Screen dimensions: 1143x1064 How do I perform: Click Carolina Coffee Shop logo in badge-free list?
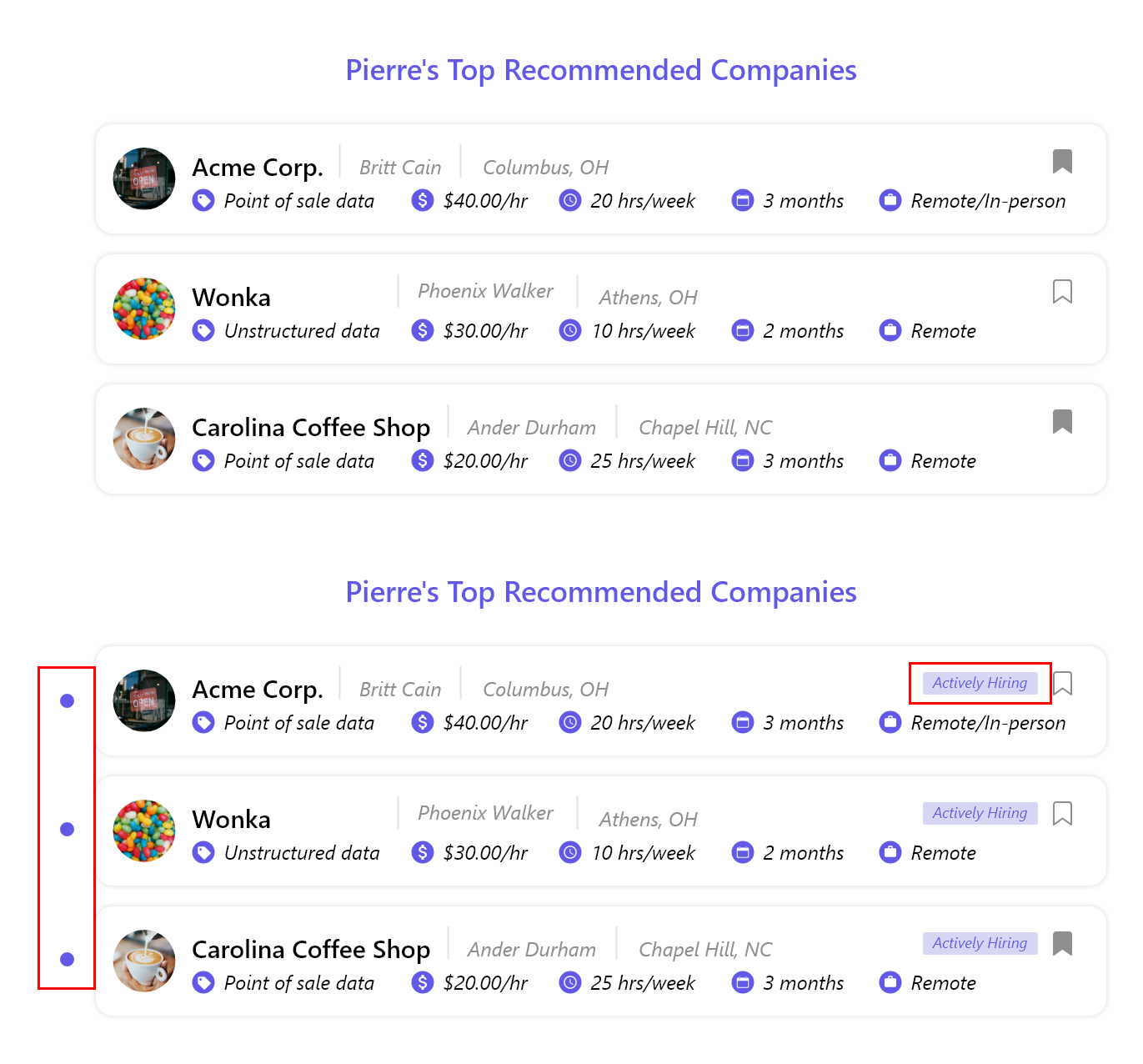144,439
